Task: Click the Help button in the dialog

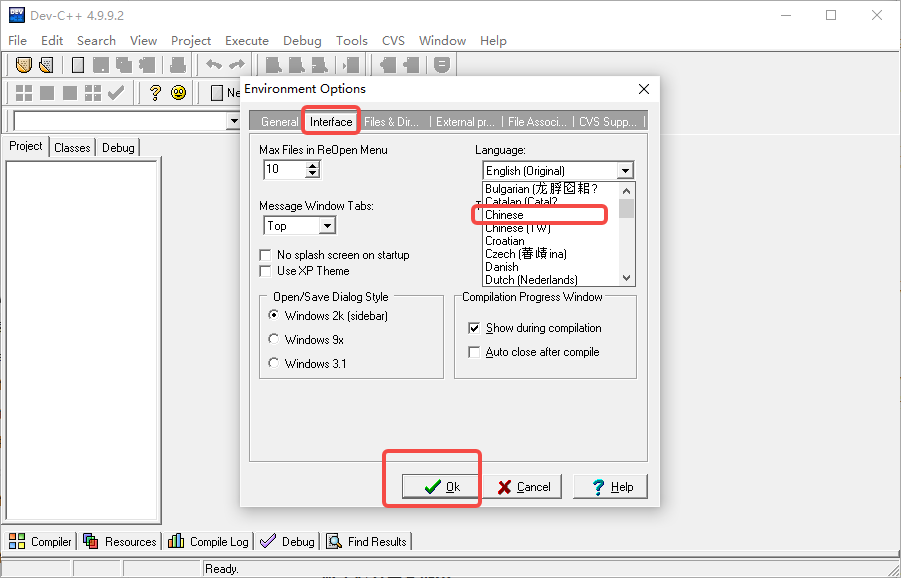Action: 610,487
